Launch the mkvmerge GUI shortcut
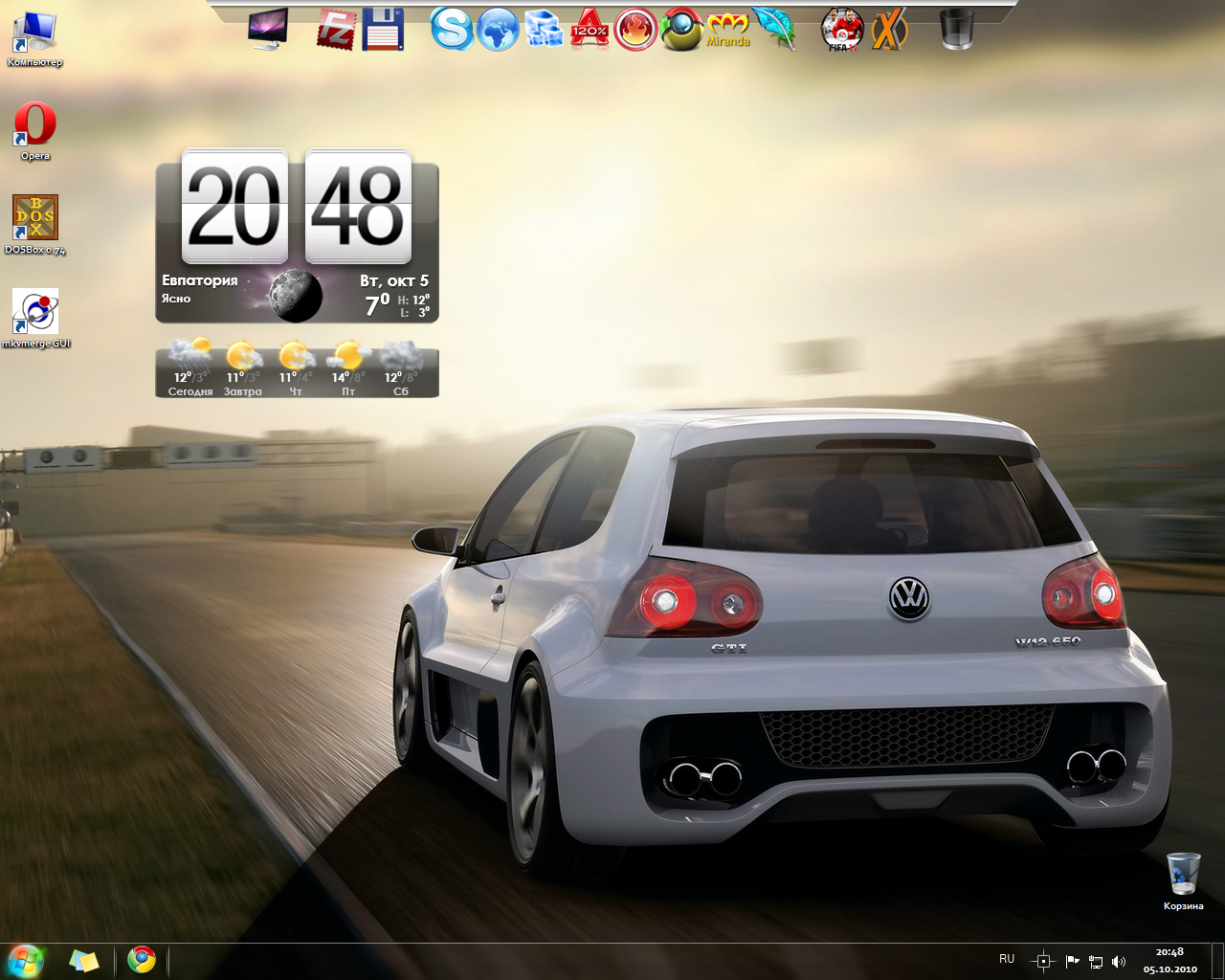This screenshot has height=980, width=1225. coord(35,318)
